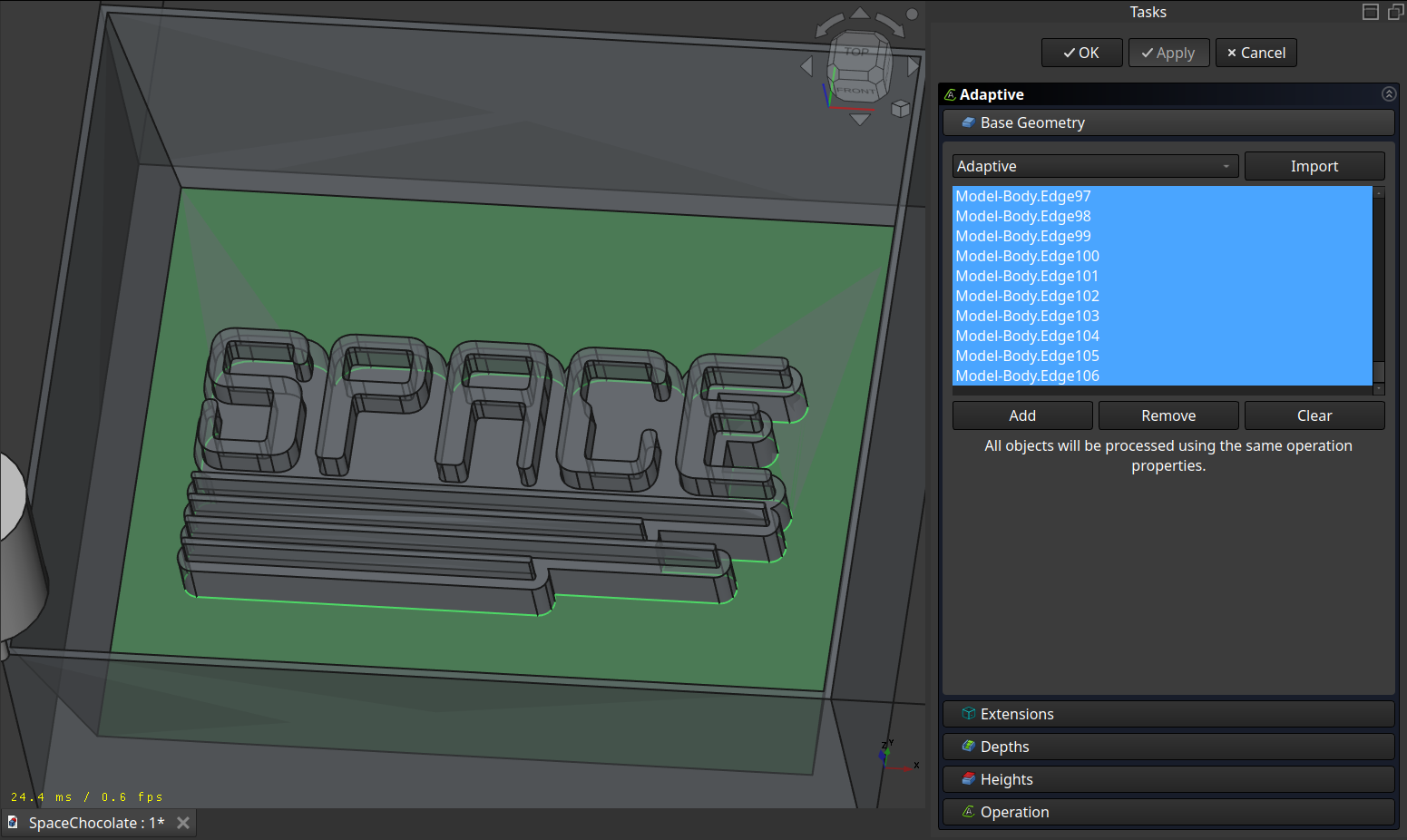Cancel the Adaptive task
The height and width of the screenshot is (840, 1407).
point(1256,53)
